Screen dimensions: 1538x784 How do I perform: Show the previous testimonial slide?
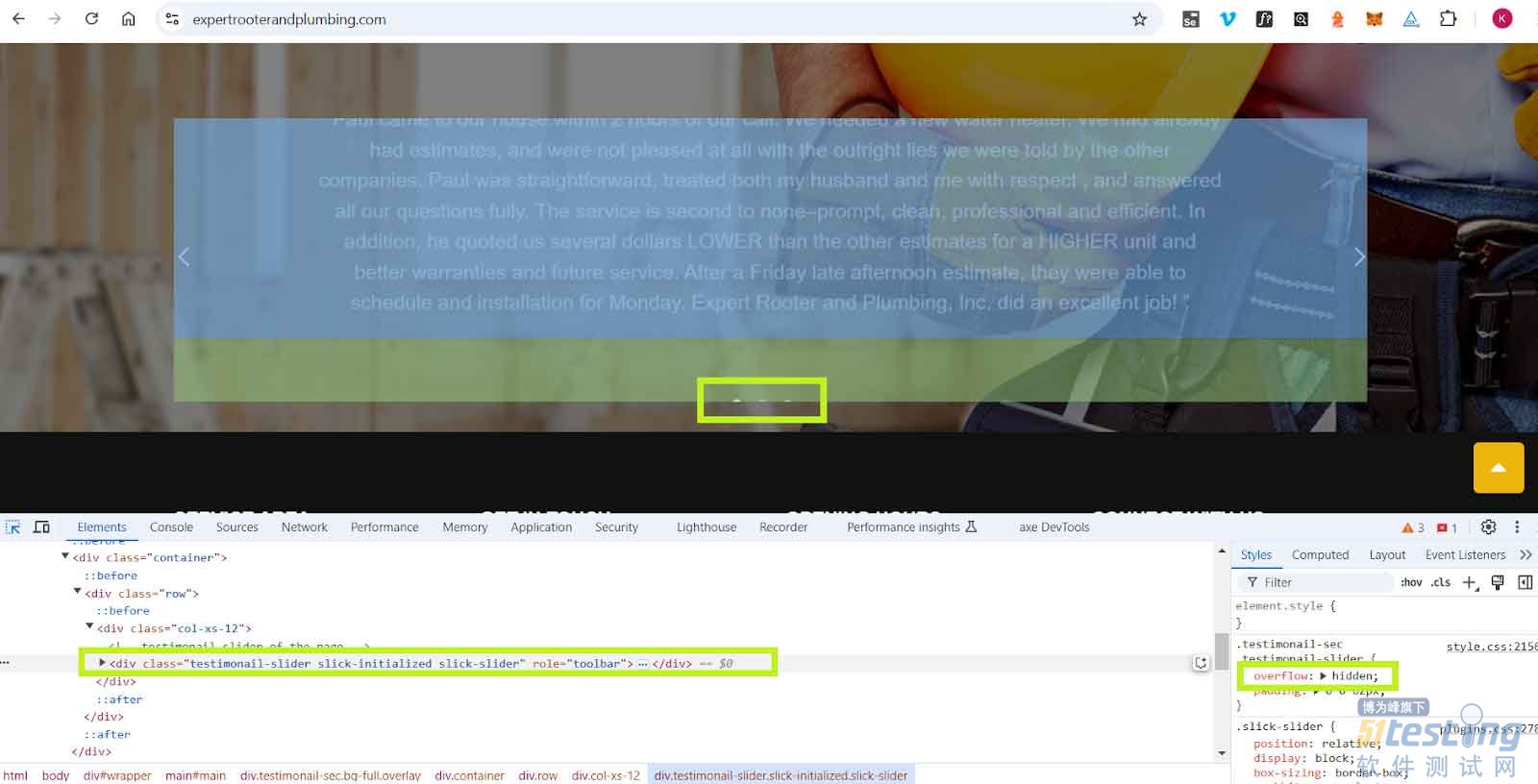click(x=185, y=257)
